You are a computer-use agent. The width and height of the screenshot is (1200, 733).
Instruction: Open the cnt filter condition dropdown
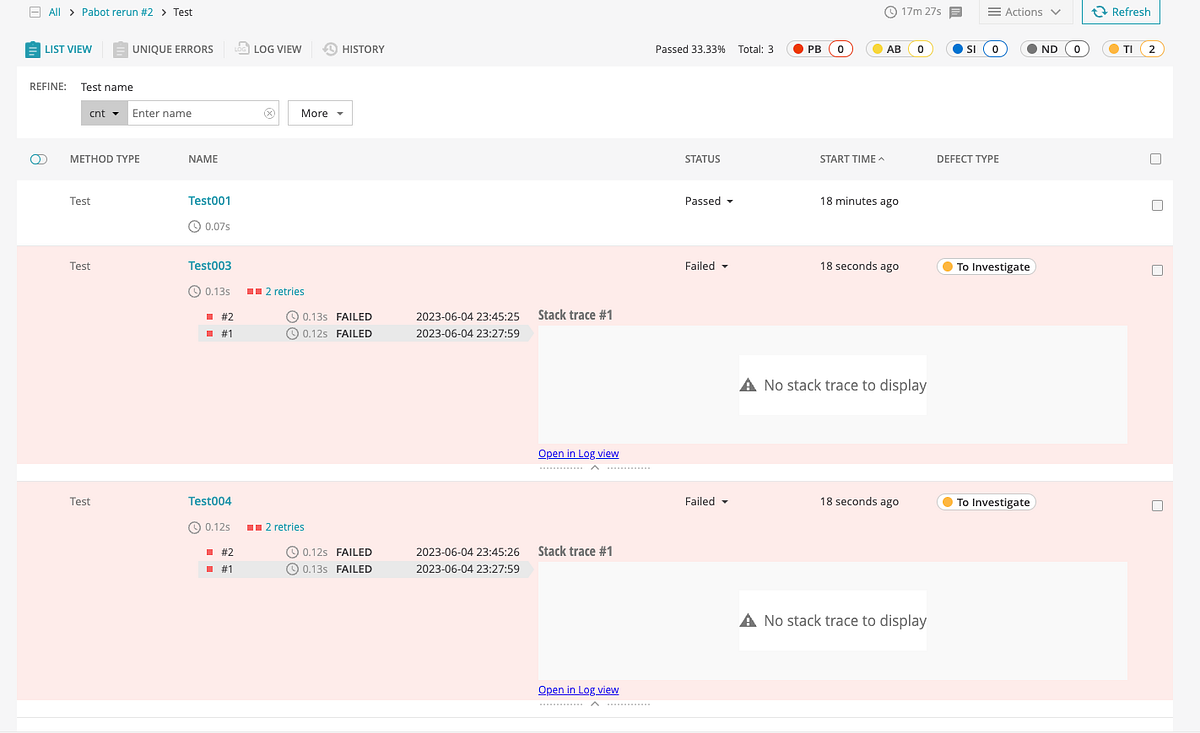[x=103, y=113]
